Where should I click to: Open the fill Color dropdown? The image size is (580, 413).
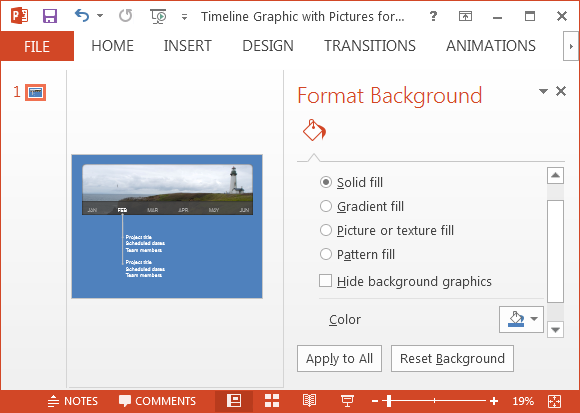[x=521, y=319]
